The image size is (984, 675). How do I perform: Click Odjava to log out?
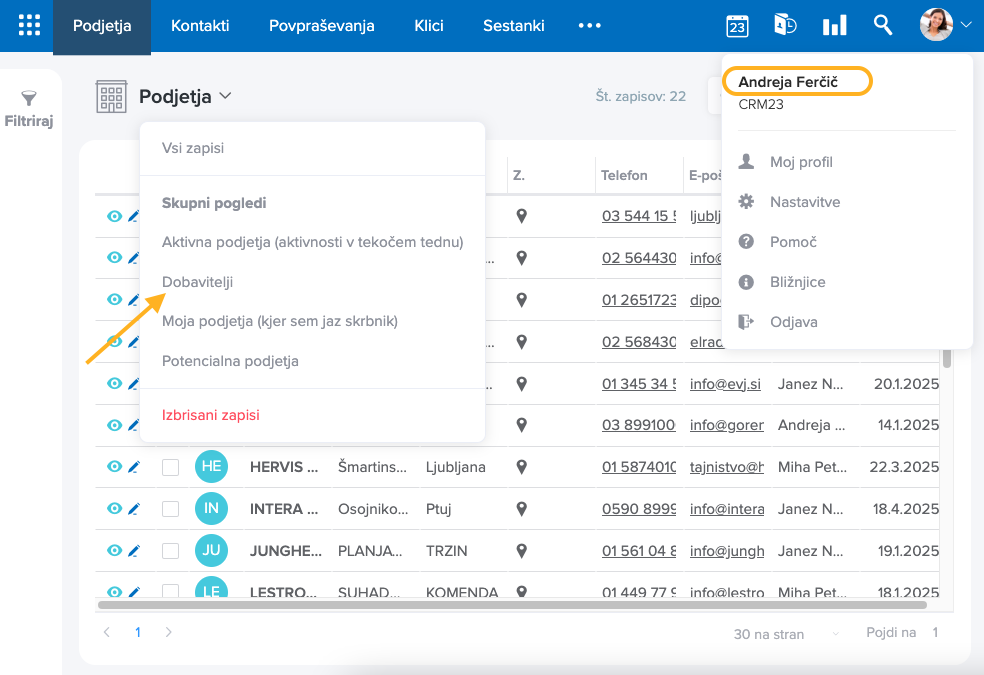tap(793, 322)
